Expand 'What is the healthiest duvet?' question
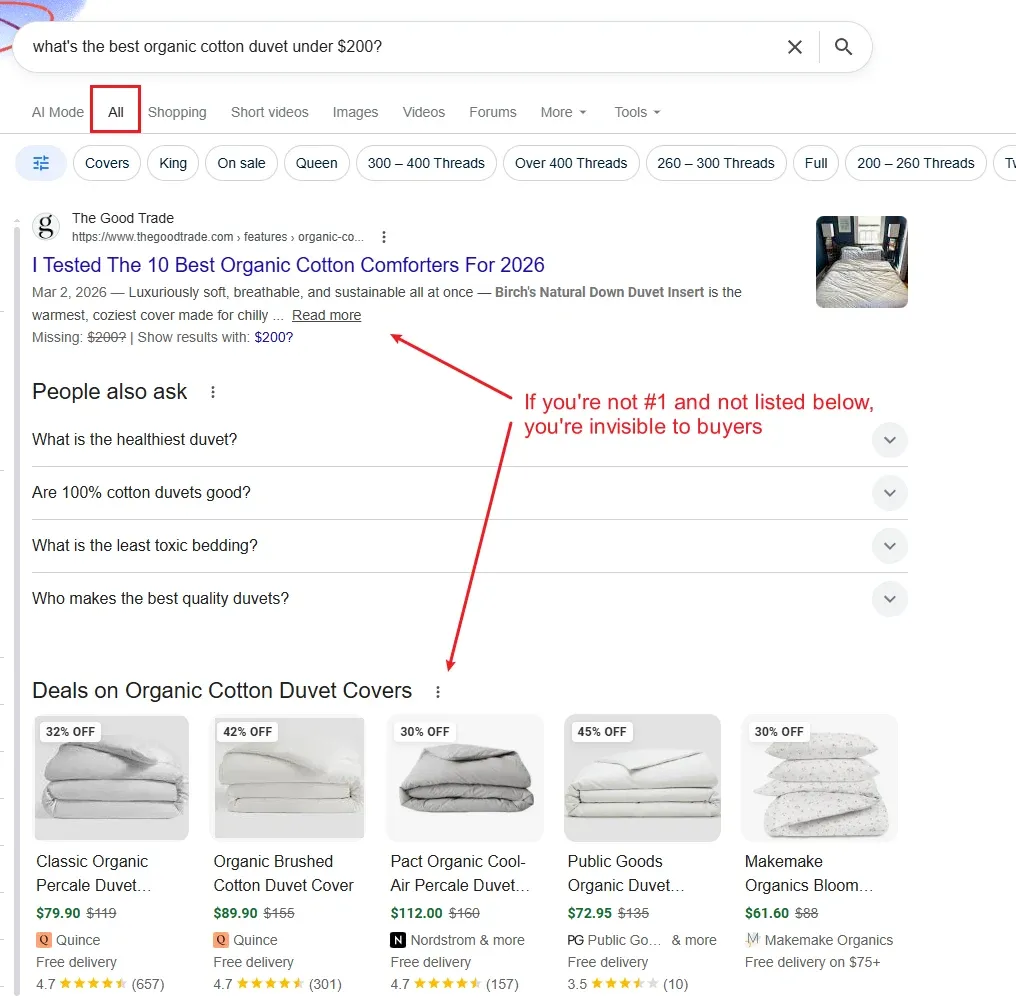The width and height of the screenshot is (1016, 1005). point(889,440)
